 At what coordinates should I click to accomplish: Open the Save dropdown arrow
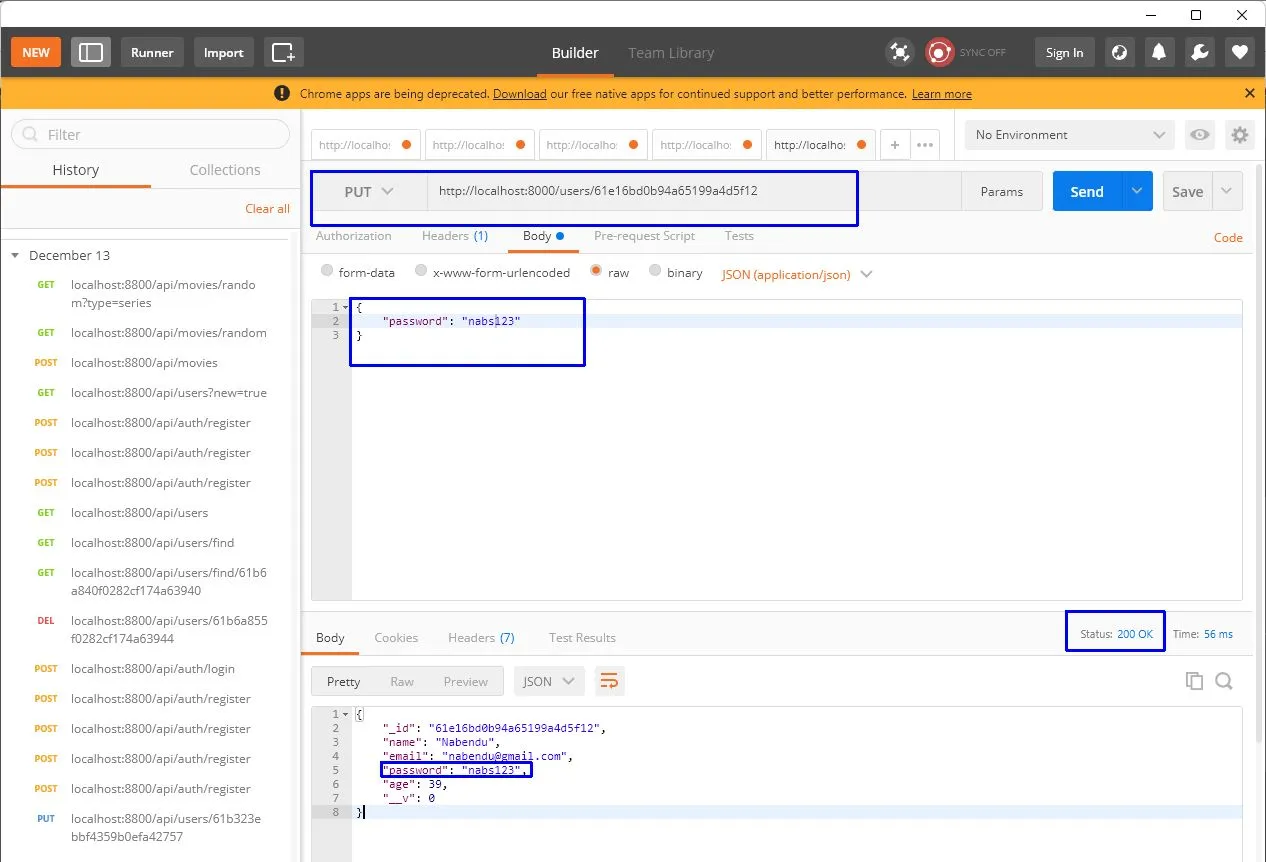click(x=1228, y=191)
